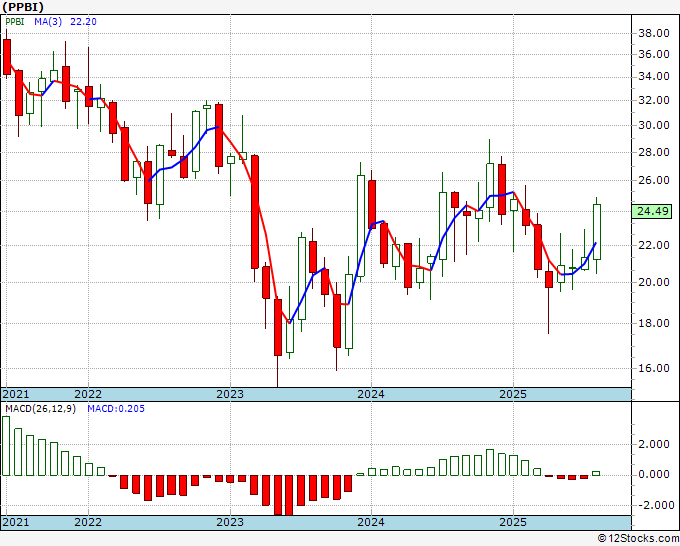The image size is (680, 546).
Task: Click the 18.00 price axis label
Action: [654, 323]
